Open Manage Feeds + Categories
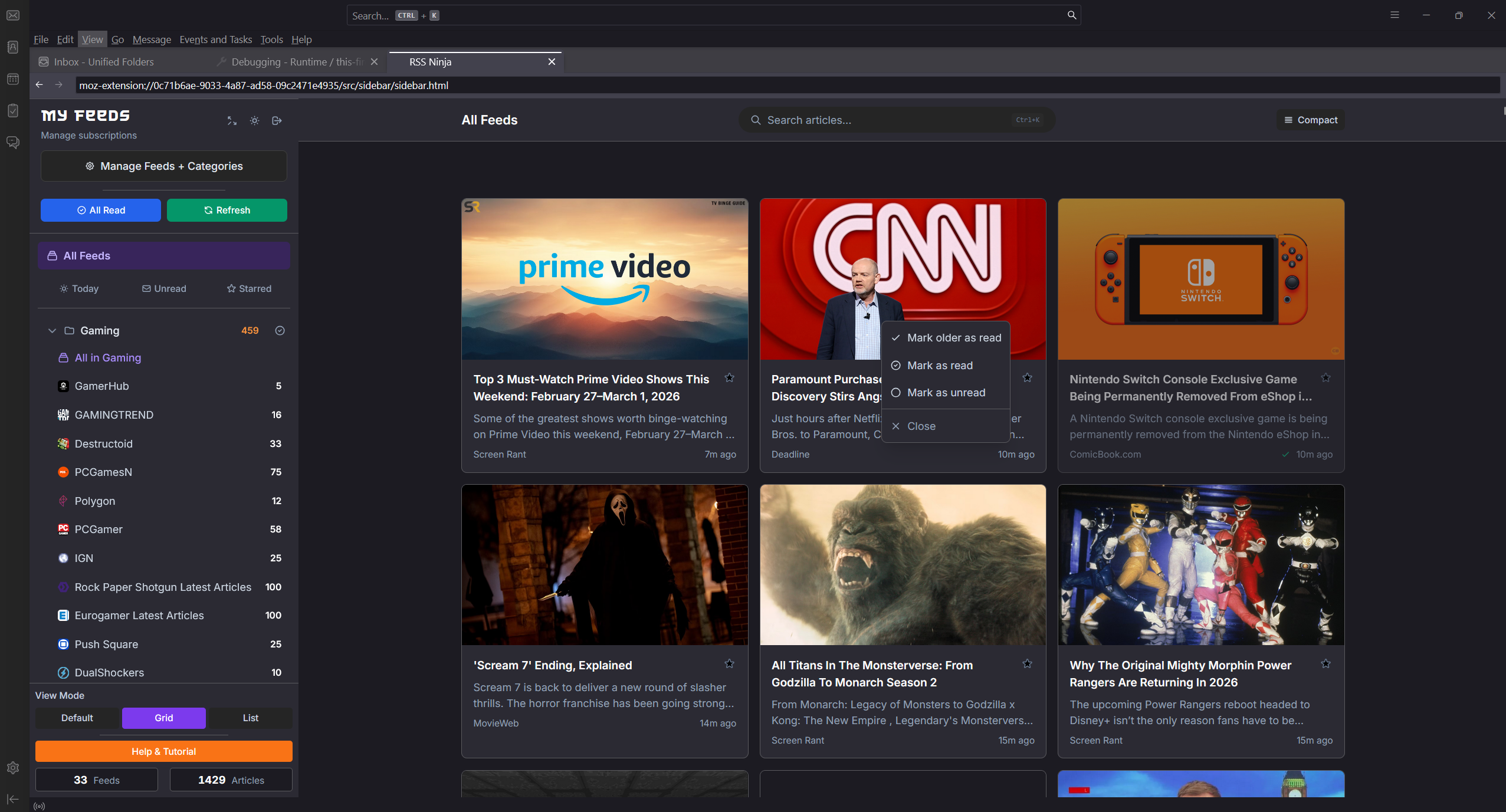 click(x=164, y=166)
